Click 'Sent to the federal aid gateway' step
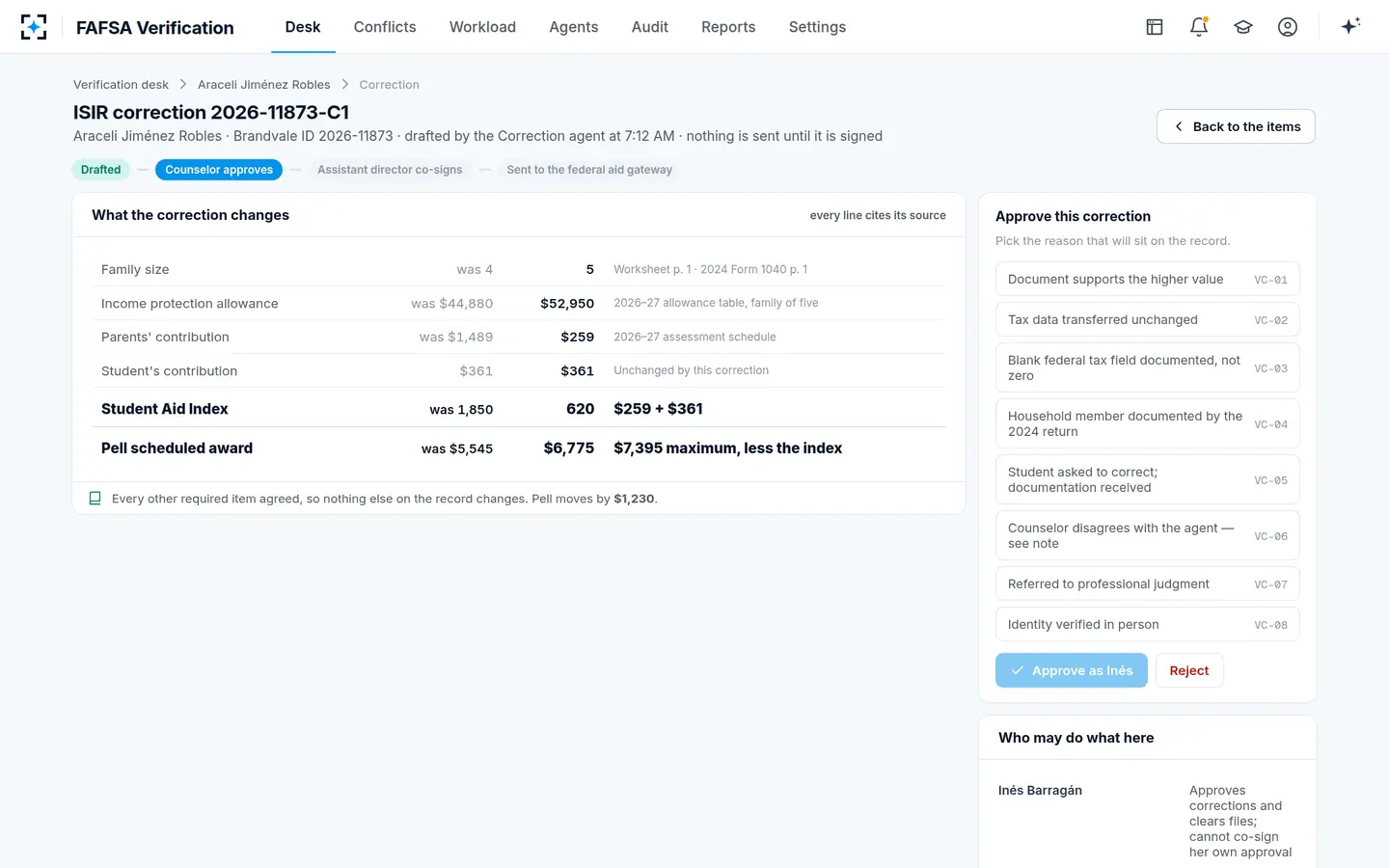Screen dimensions: 1389x868 (x=589, y=170)
